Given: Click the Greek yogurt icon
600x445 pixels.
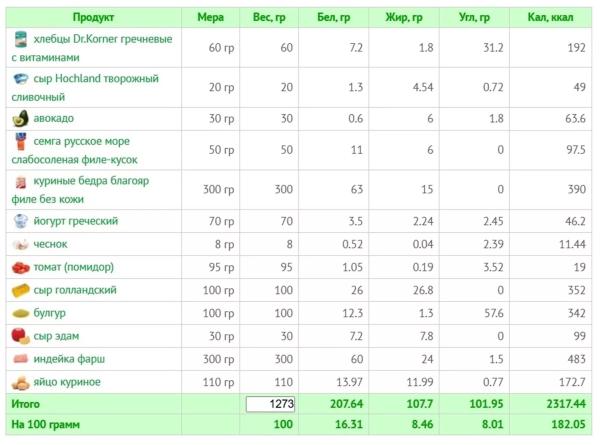Looking at the screenshot, I should click(20, 221).
